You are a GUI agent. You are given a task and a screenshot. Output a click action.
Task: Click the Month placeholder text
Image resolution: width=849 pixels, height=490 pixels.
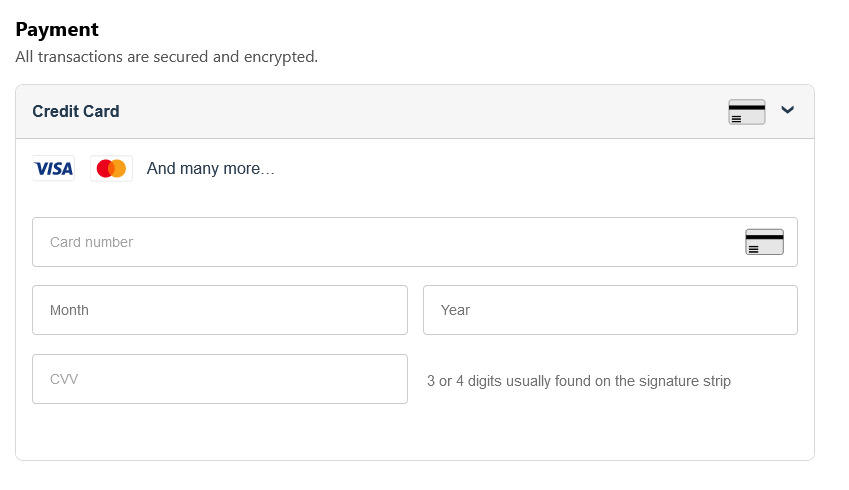(69, 310)
